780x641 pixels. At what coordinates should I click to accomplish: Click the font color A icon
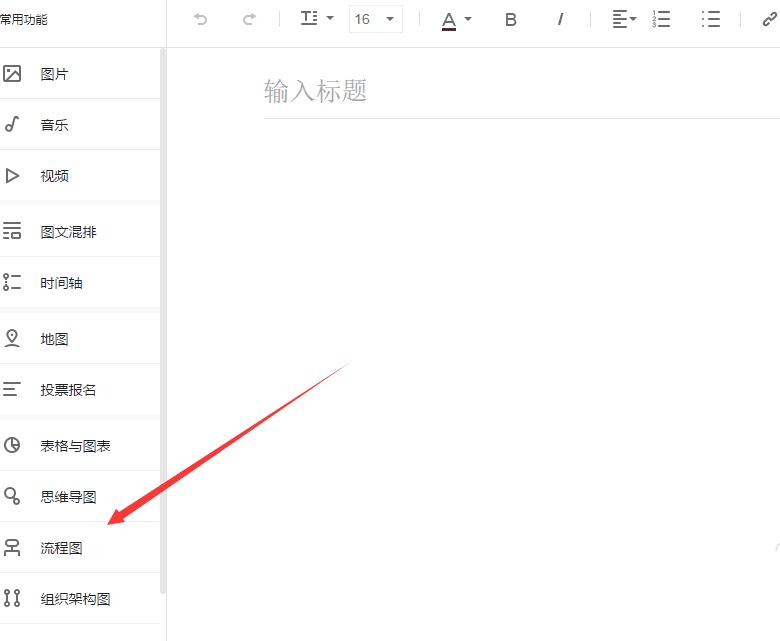click(449, 20)
